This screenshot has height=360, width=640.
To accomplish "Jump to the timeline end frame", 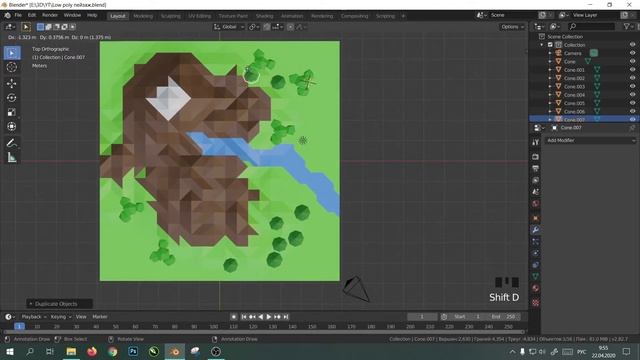I will (286, 317).
